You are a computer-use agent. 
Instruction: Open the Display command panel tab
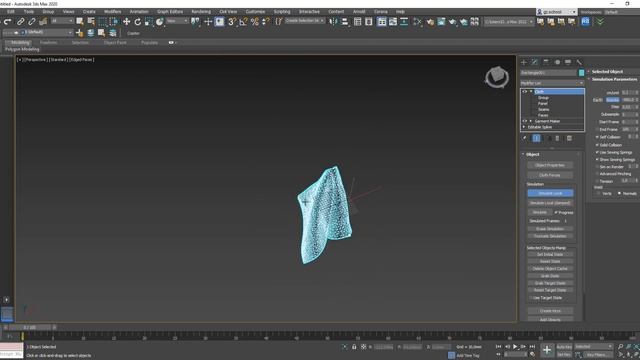click(x=568, y=62)
